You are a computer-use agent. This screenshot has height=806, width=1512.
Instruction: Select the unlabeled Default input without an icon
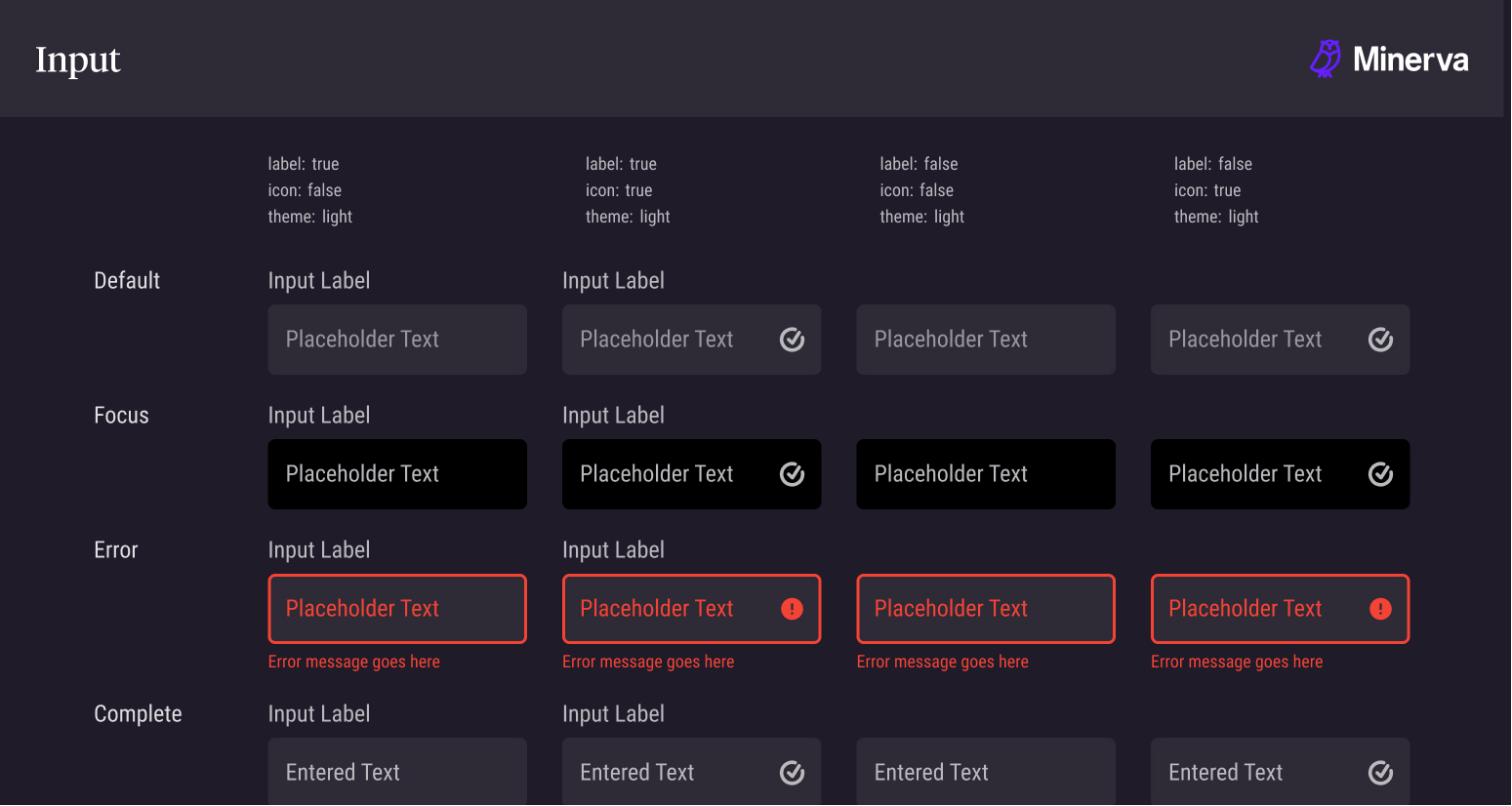tap(986, 340)
